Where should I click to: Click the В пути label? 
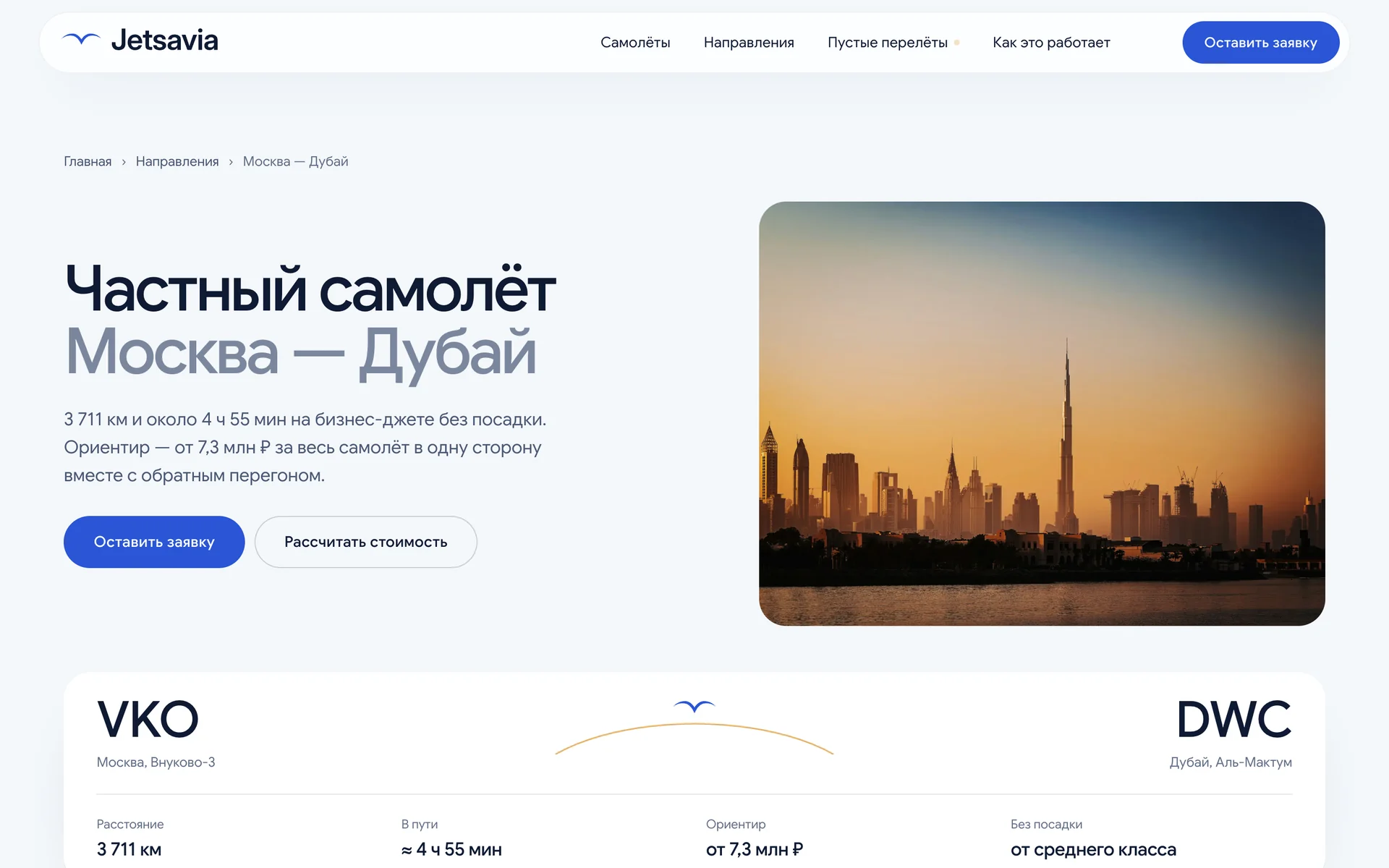coord(420,824)
